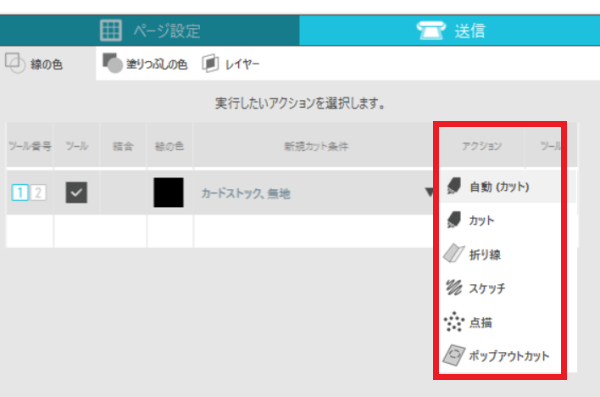Switch to the ページ設定 tab

tap(150, 30)
